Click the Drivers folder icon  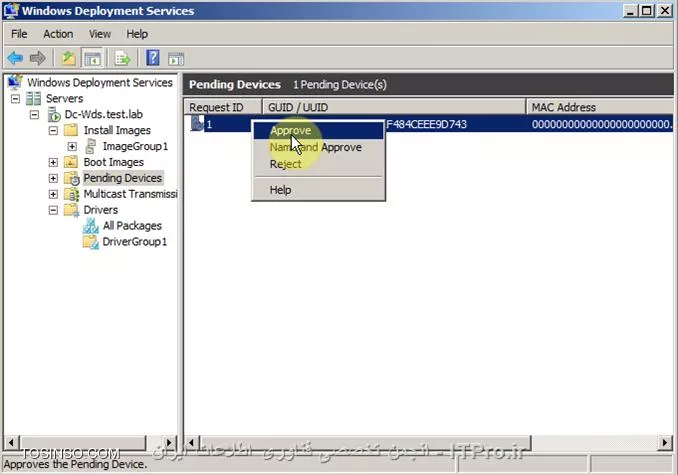71,210
